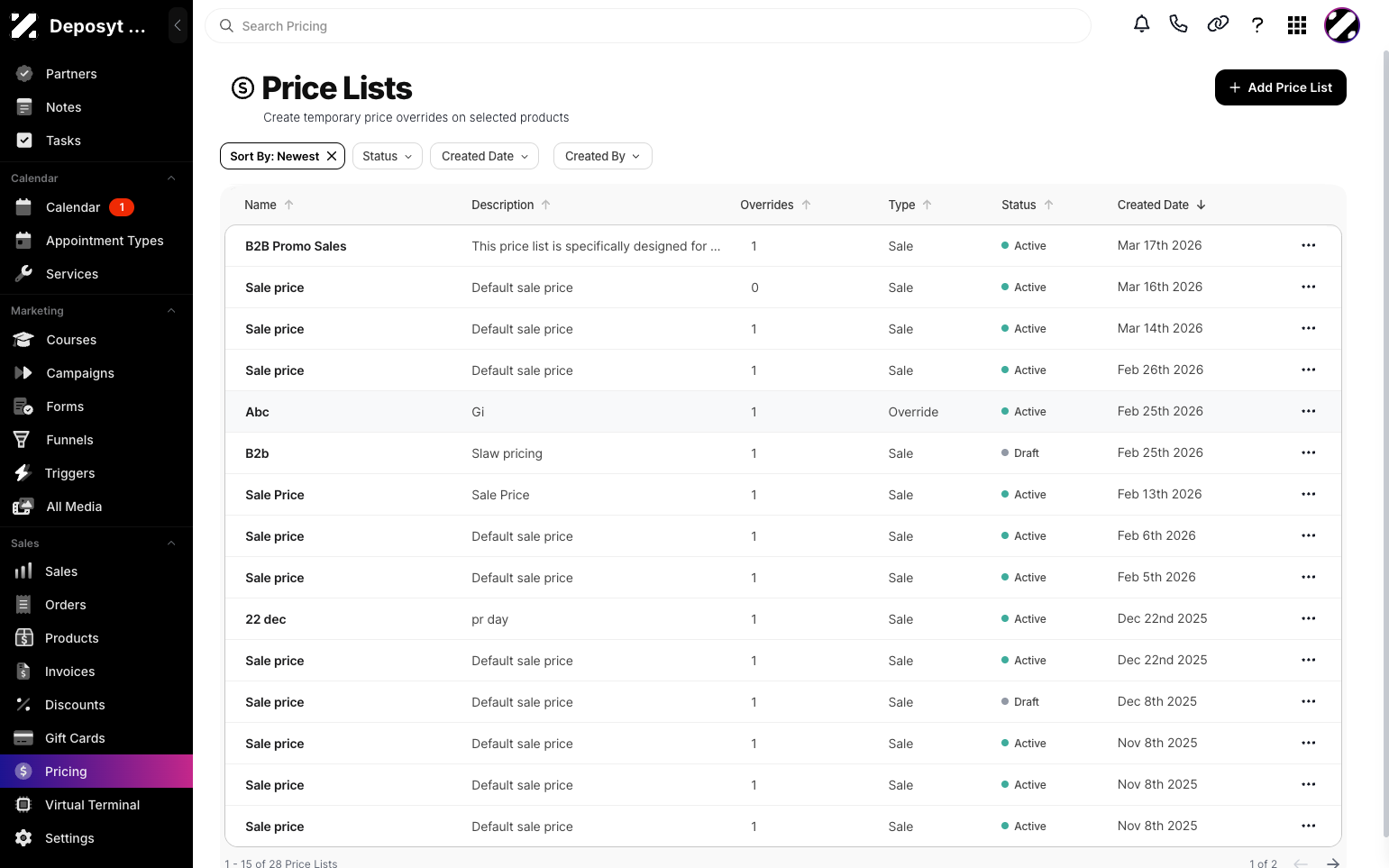Screen dimensions: 1389x868
Task: Open the Created By filter dropdown
Action: 602,156
